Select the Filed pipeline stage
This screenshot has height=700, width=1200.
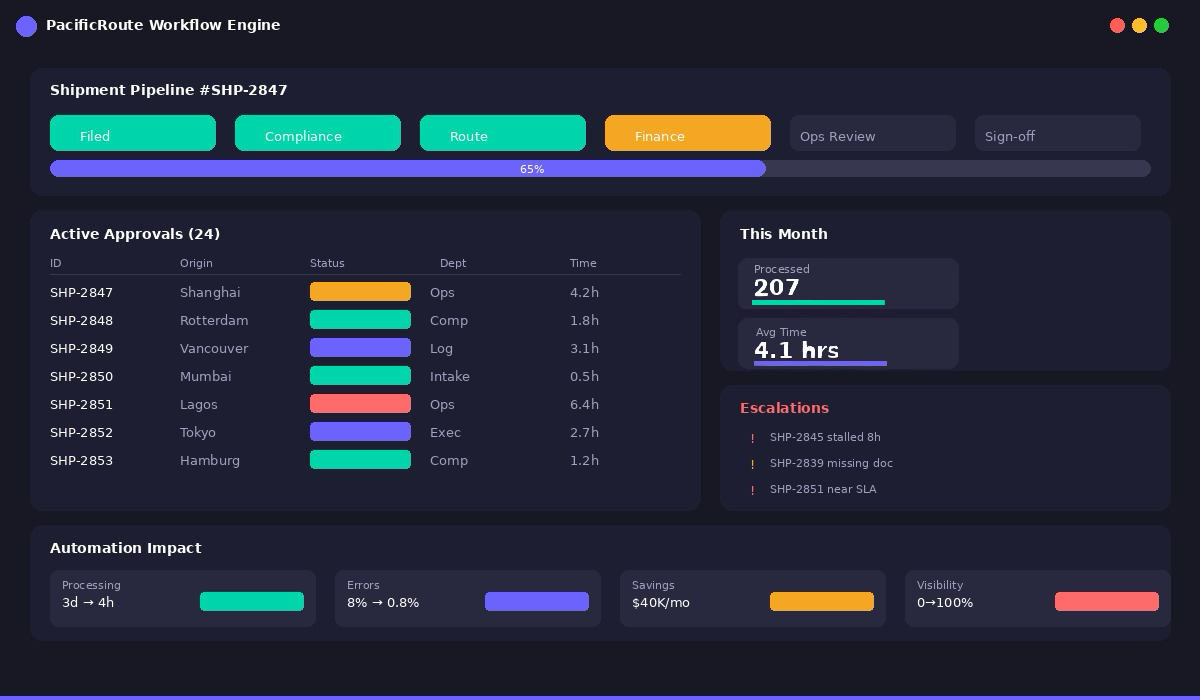pos(133,133)
